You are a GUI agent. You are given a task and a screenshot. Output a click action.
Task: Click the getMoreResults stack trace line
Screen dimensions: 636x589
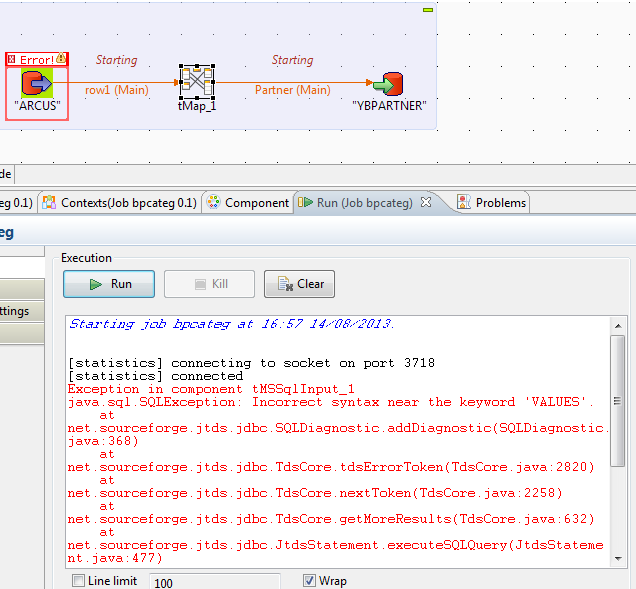coord(331,519)
